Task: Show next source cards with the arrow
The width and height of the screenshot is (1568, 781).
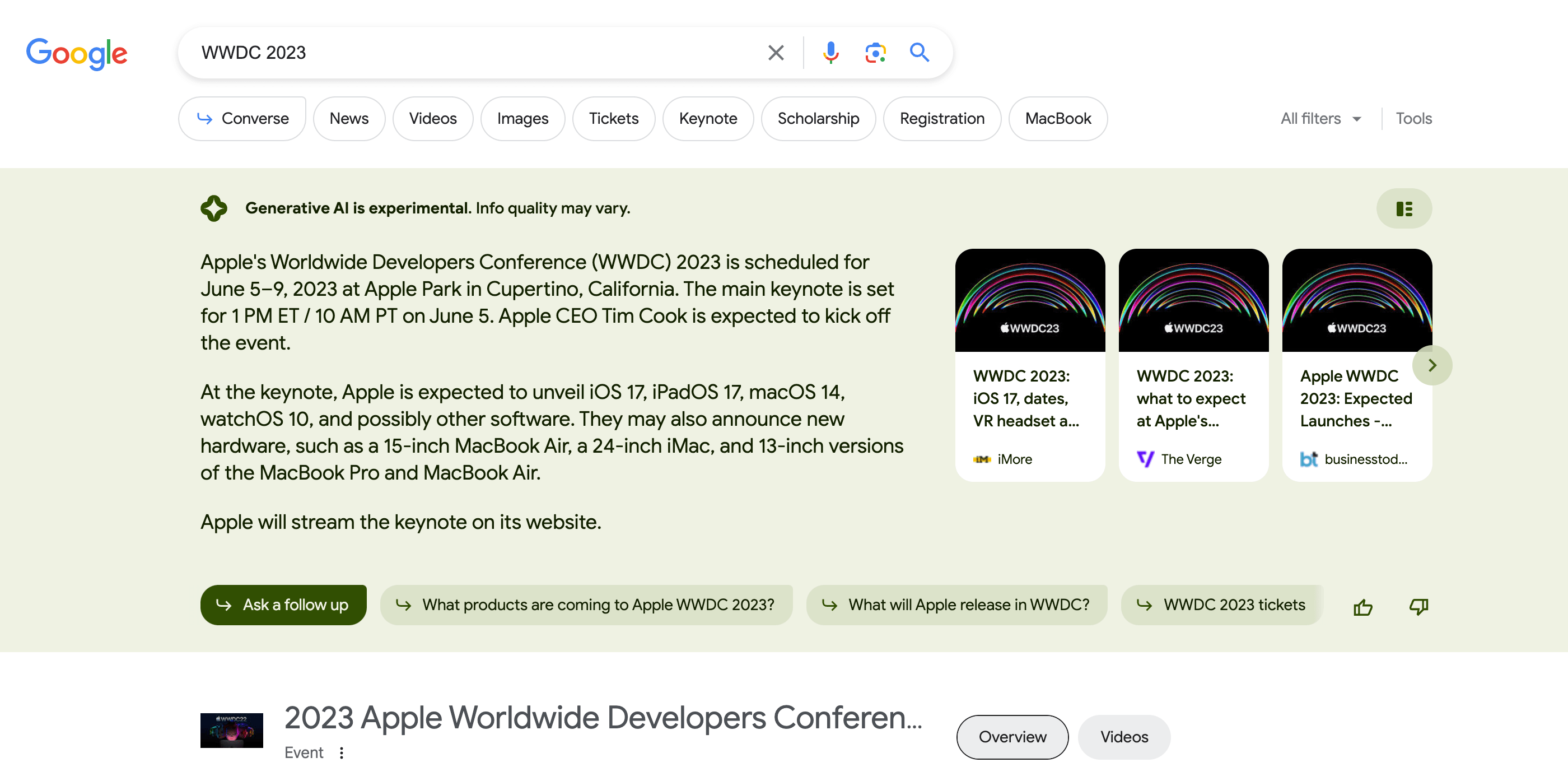Action: click(x=1432, y=365)
